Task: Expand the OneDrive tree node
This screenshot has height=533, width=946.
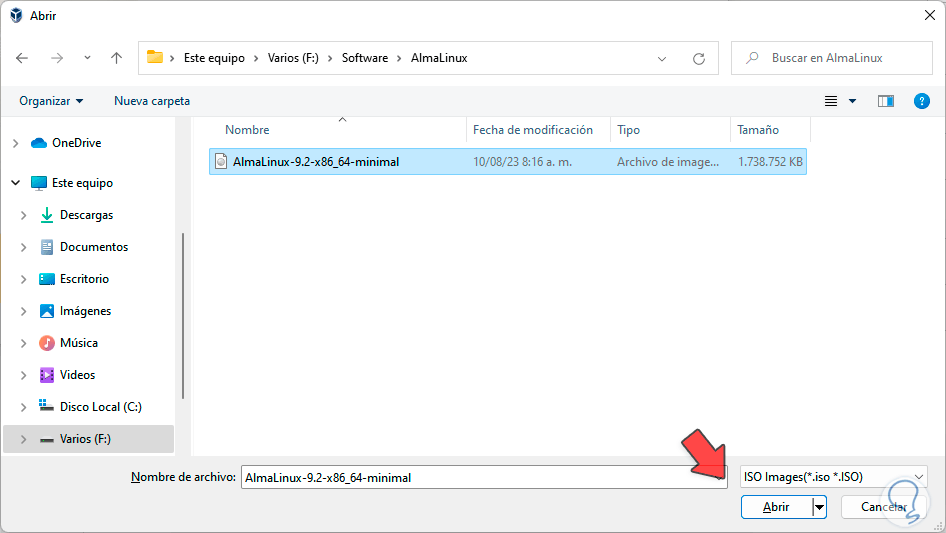Action: point(16,143)
